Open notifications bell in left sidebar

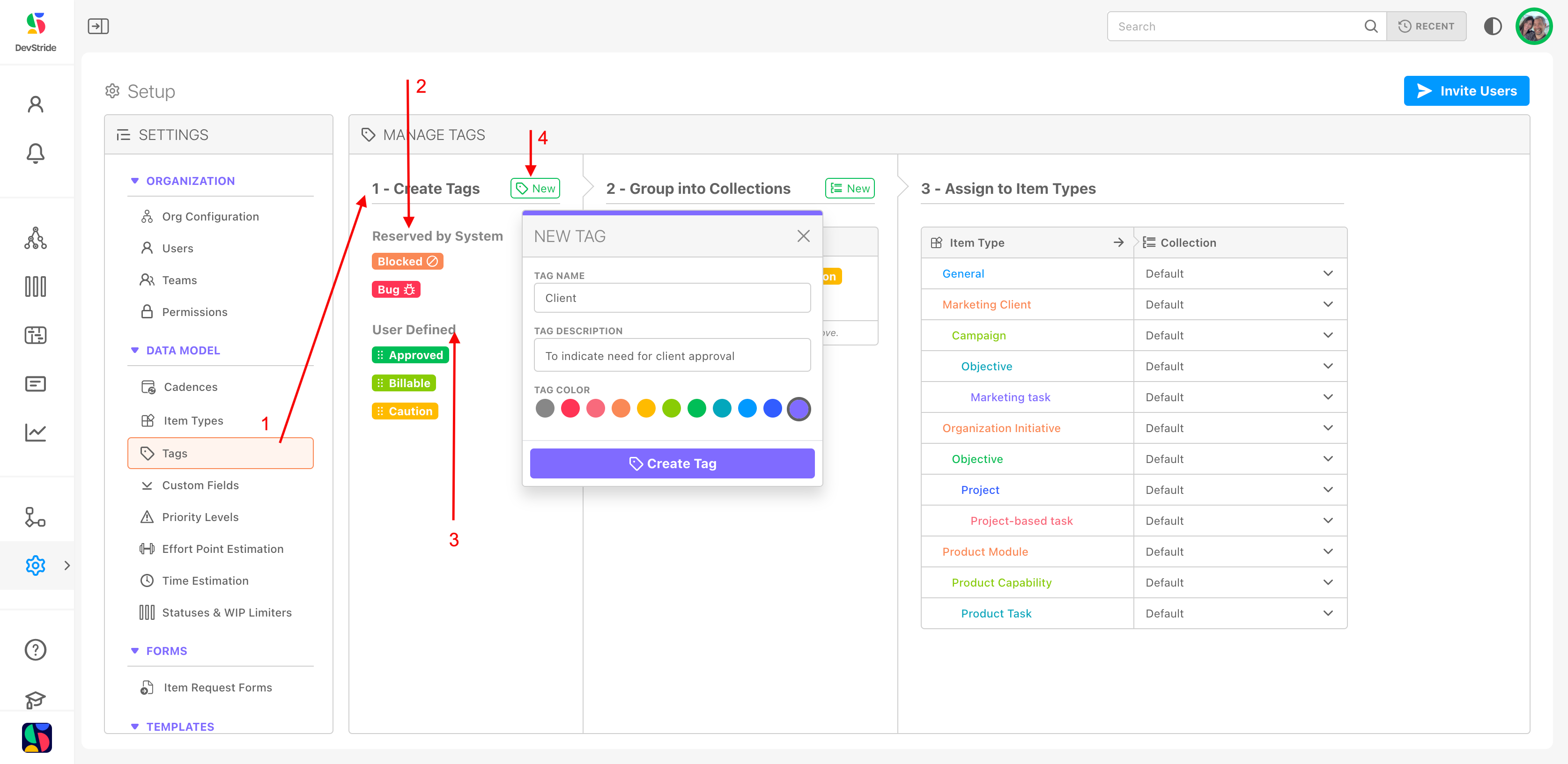35,153
